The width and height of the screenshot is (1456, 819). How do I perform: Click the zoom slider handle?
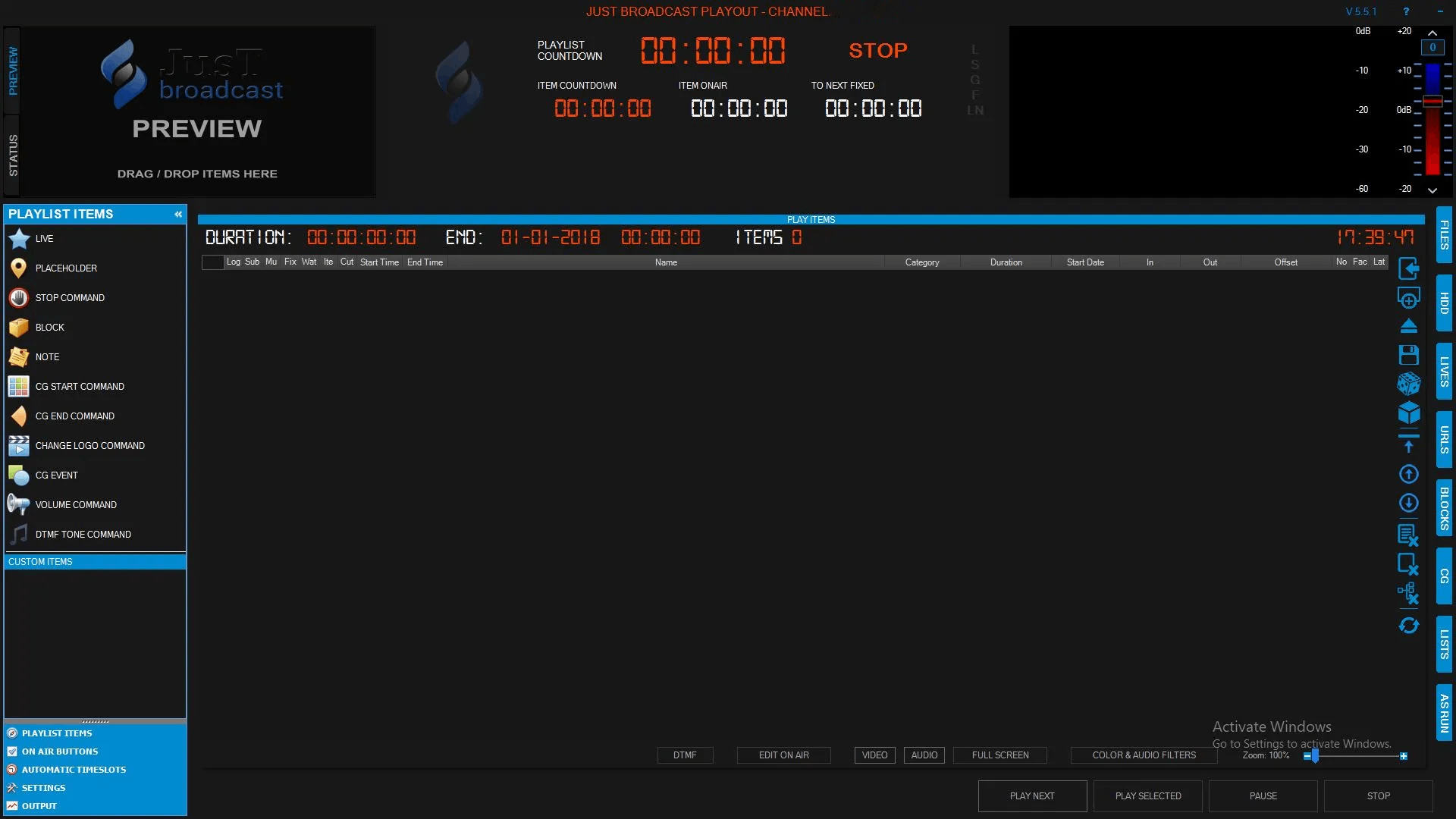coord(1315,755)
